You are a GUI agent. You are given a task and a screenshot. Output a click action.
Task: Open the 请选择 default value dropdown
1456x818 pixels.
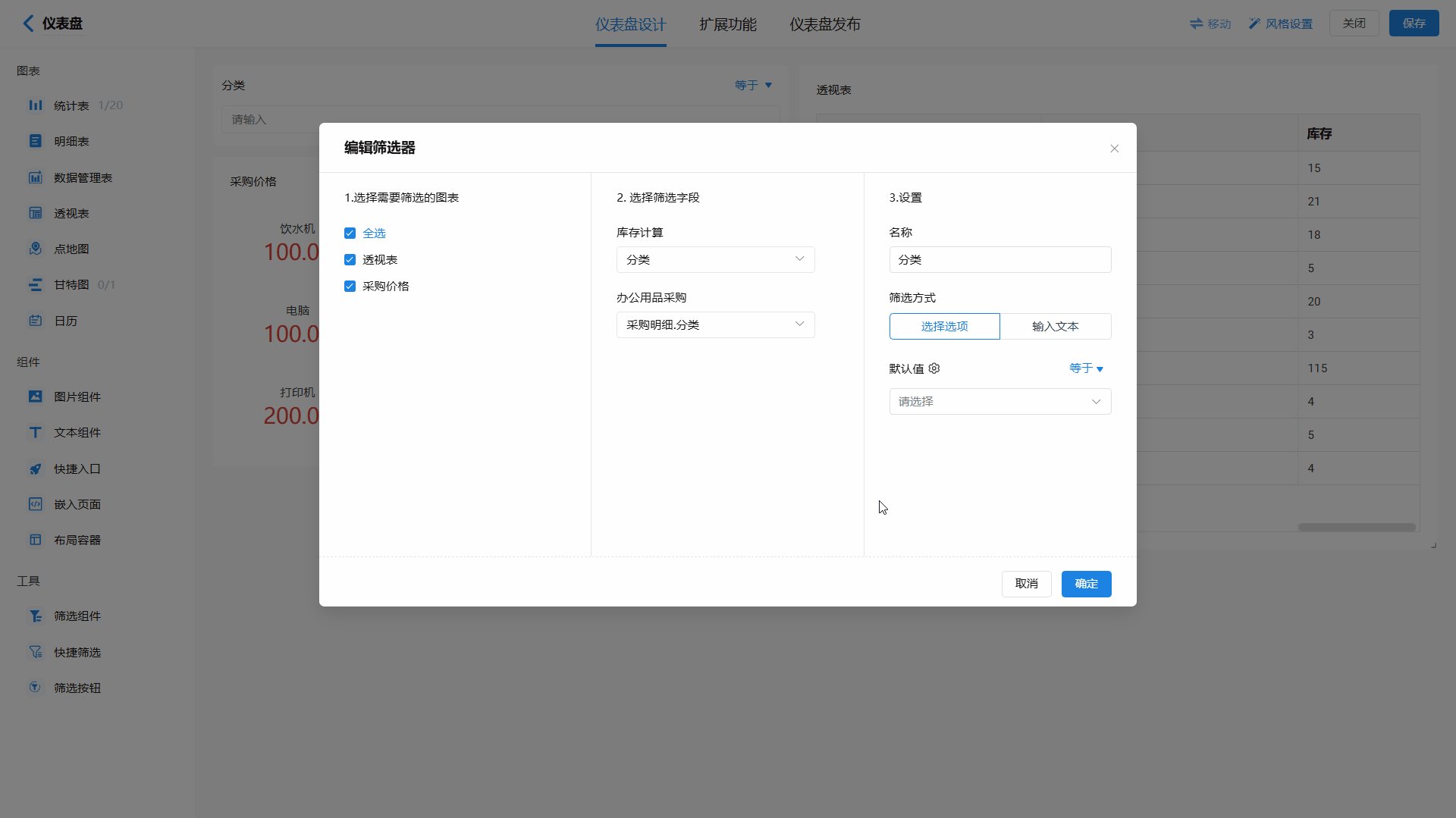tap(1000, 401)
